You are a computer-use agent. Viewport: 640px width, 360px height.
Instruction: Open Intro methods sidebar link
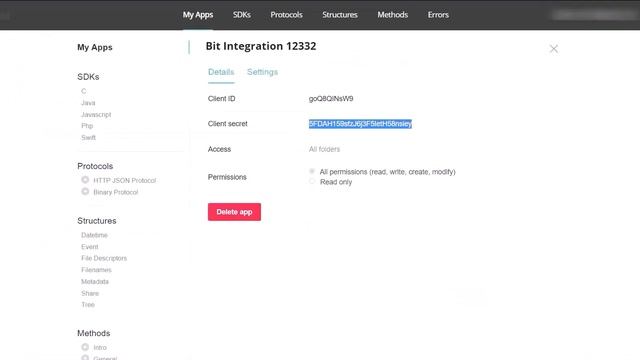(100, 348)
